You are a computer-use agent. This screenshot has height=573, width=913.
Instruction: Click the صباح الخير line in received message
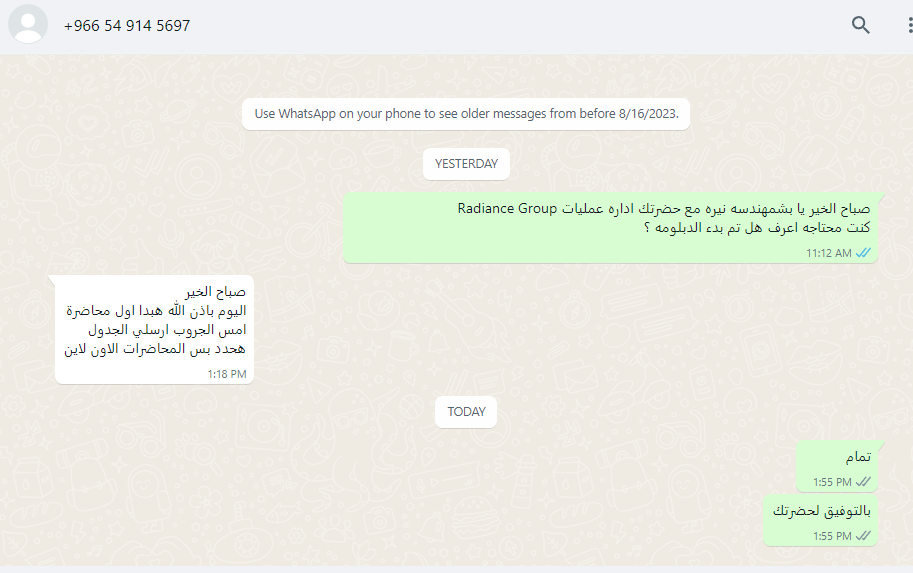215,291
